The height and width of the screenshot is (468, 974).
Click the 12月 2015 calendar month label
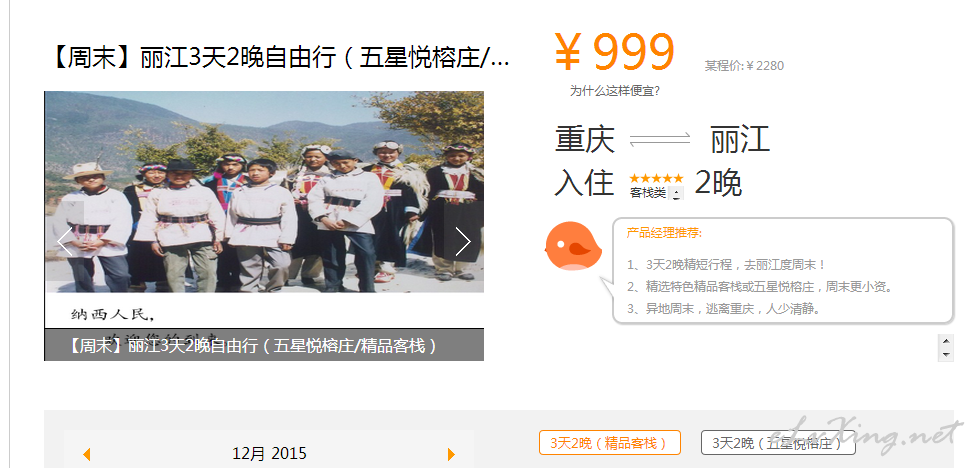[x=270, y=454]
